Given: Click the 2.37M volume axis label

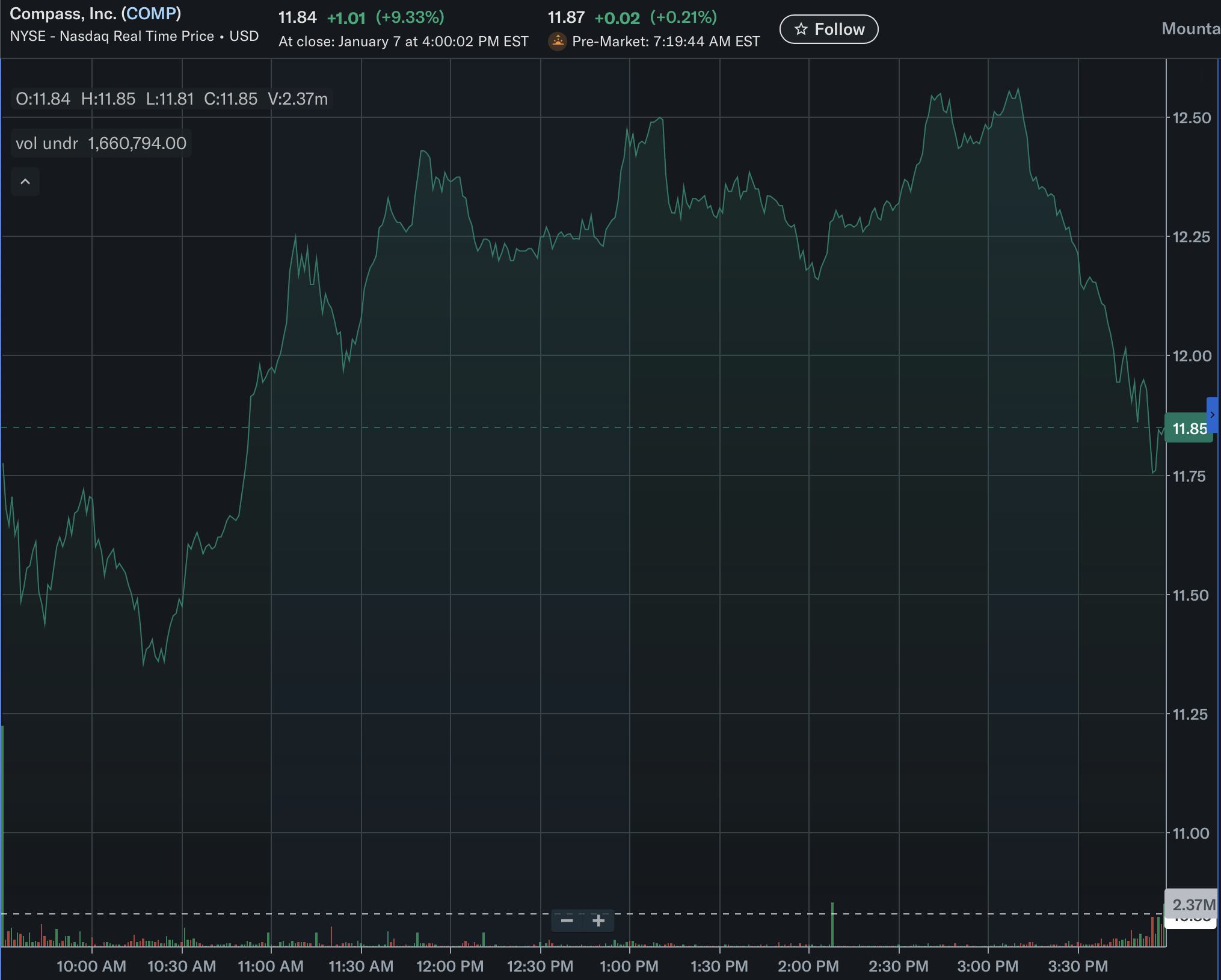Looking at the screenshot, I should [1192, 905].
